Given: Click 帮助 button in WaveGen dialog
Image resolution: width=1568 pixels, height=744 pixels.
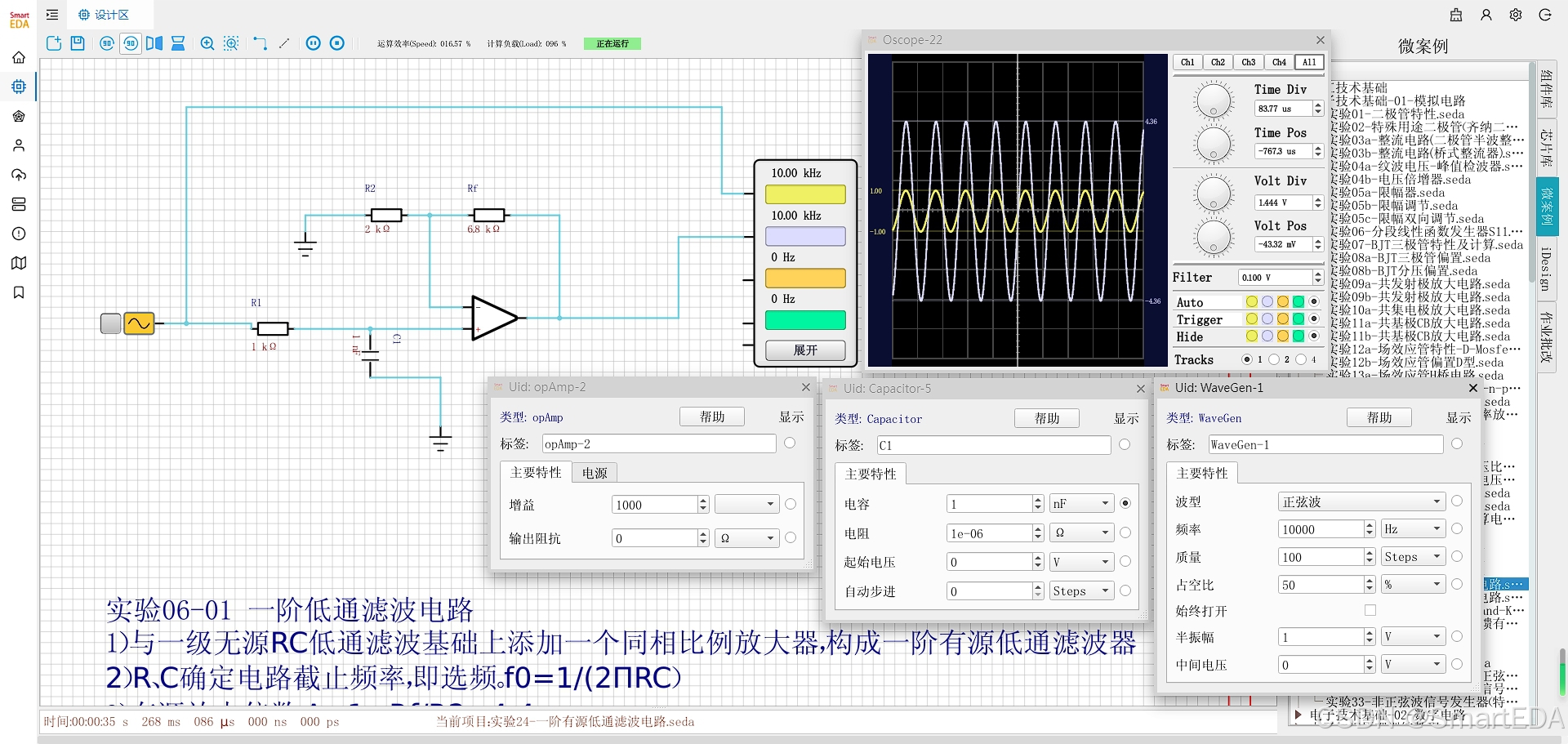Looking at the screenshot, I should pos(1379,417).
